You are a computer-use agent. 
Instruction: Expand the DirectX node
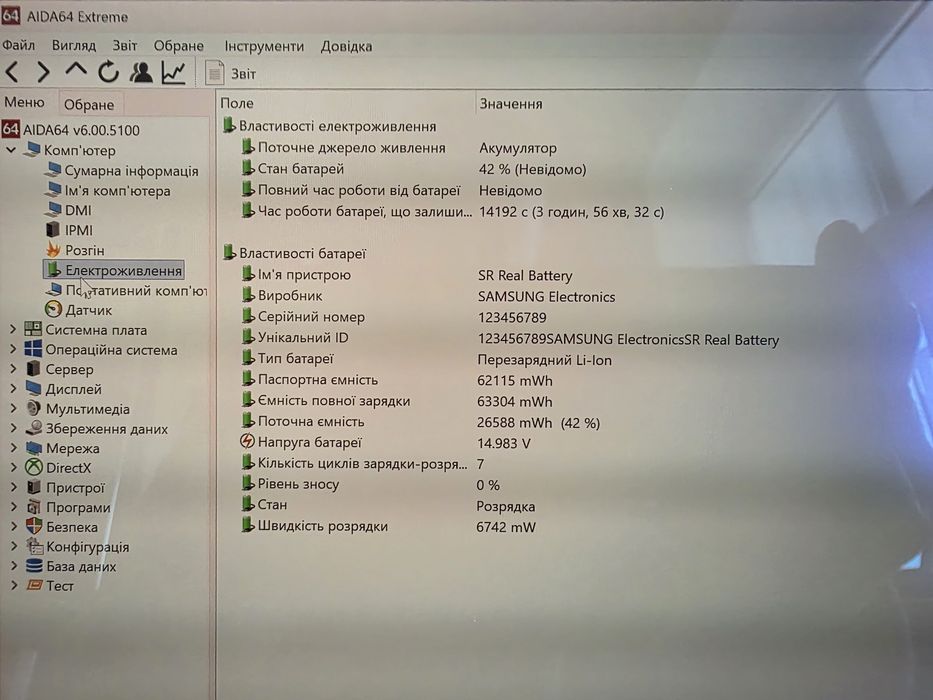[x=13, y=468]
